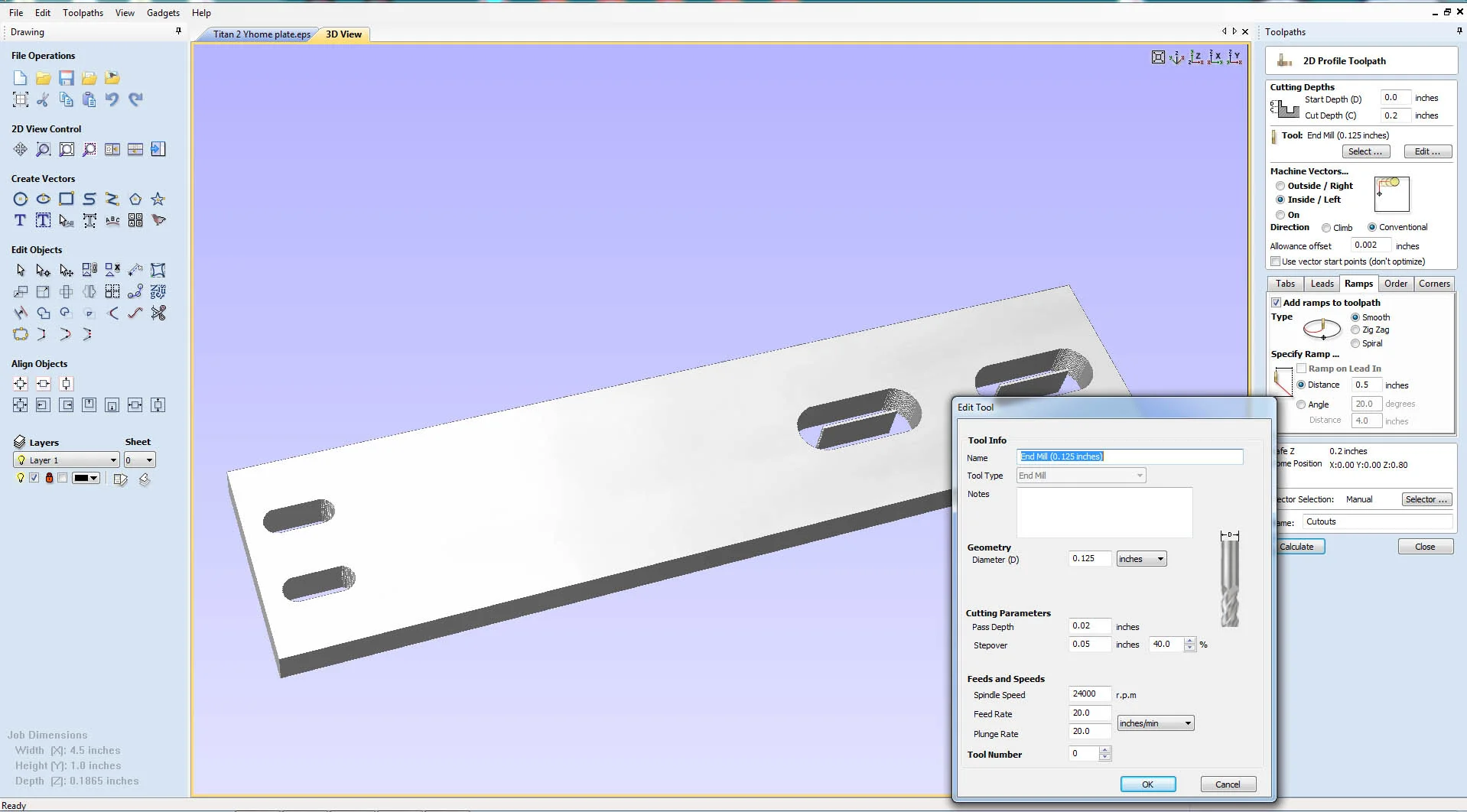This screenshot has width=1467, height=812.
Task: Click the Layers stack icon
Action: coord(20,442)
